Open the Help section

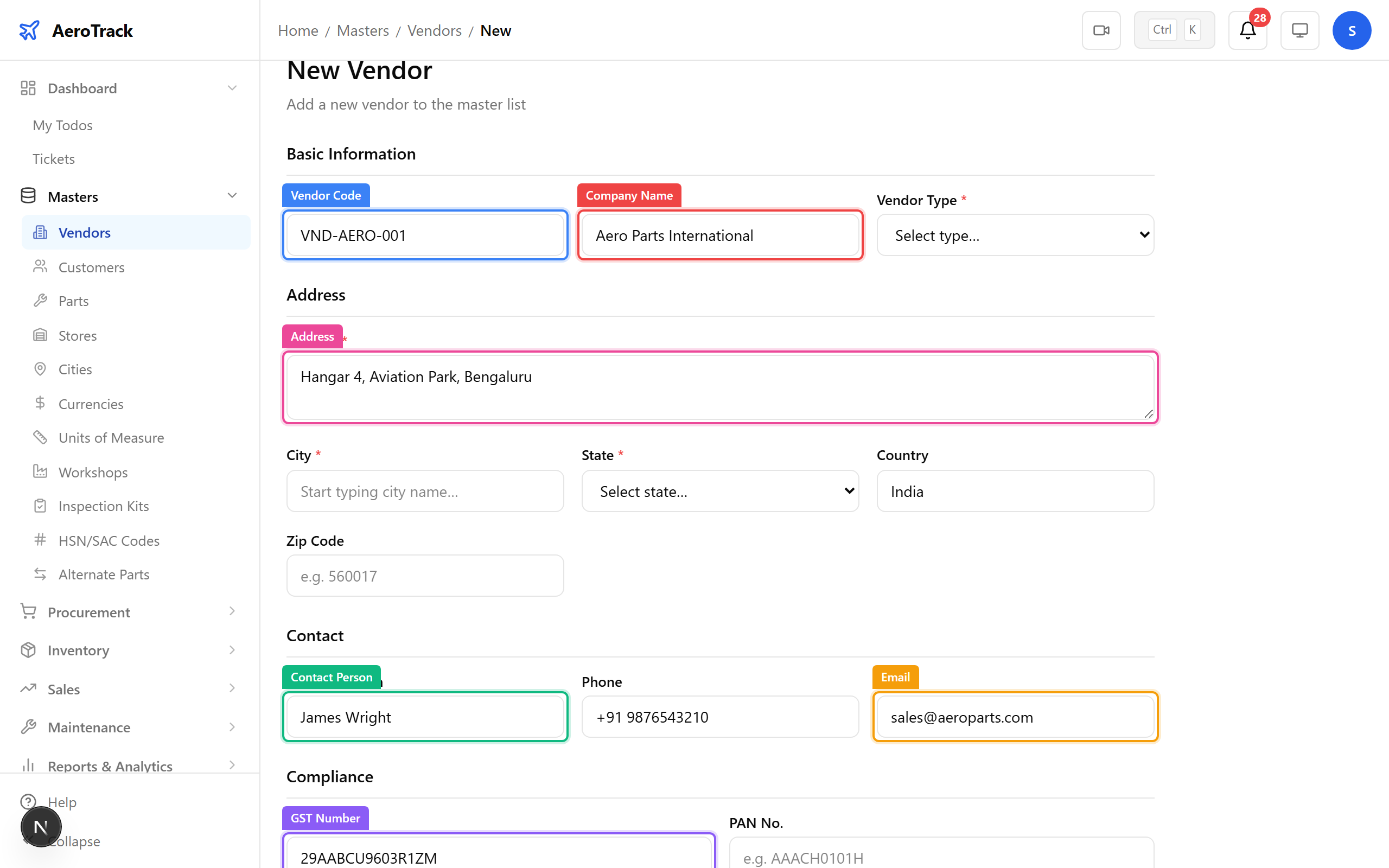coord(61,802)
